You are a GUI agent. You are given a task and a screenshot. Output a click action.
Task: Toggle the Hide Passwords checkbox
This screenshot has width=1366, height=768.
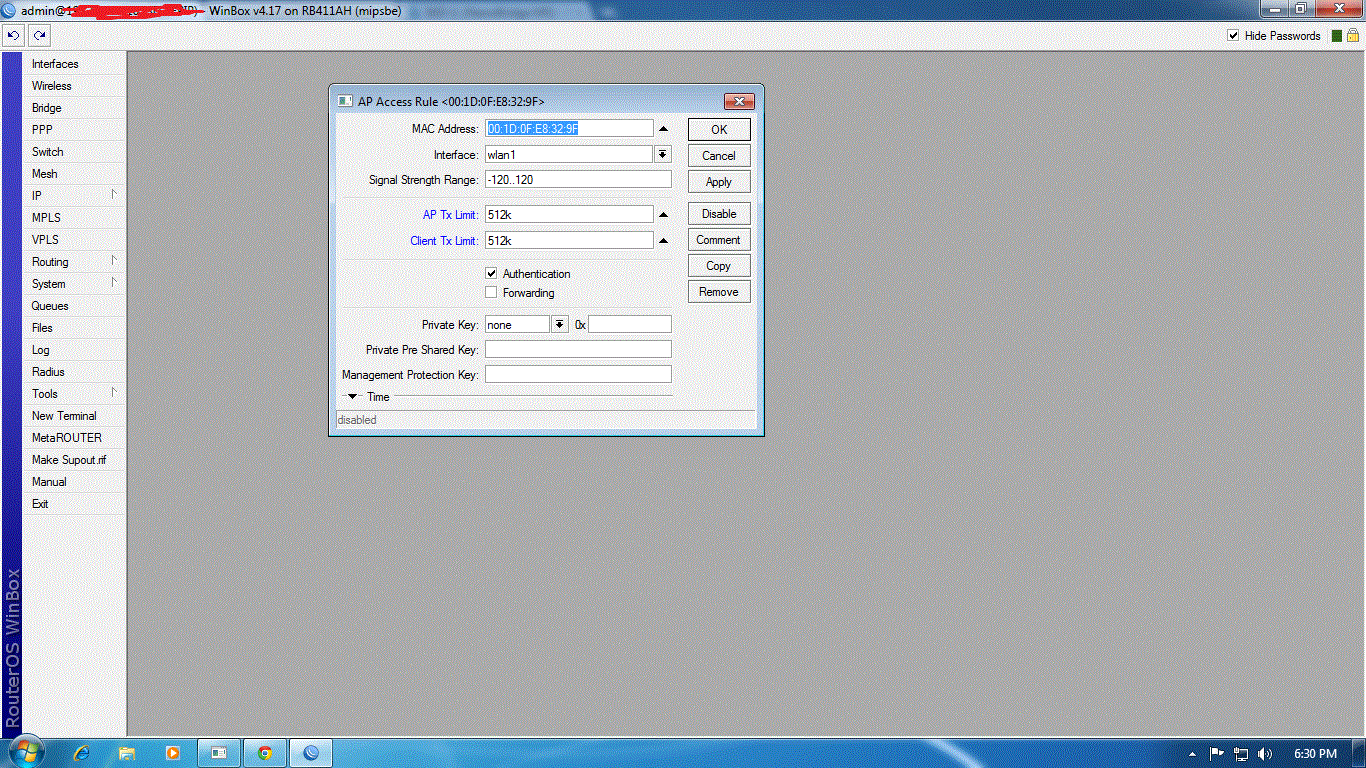1233,36
